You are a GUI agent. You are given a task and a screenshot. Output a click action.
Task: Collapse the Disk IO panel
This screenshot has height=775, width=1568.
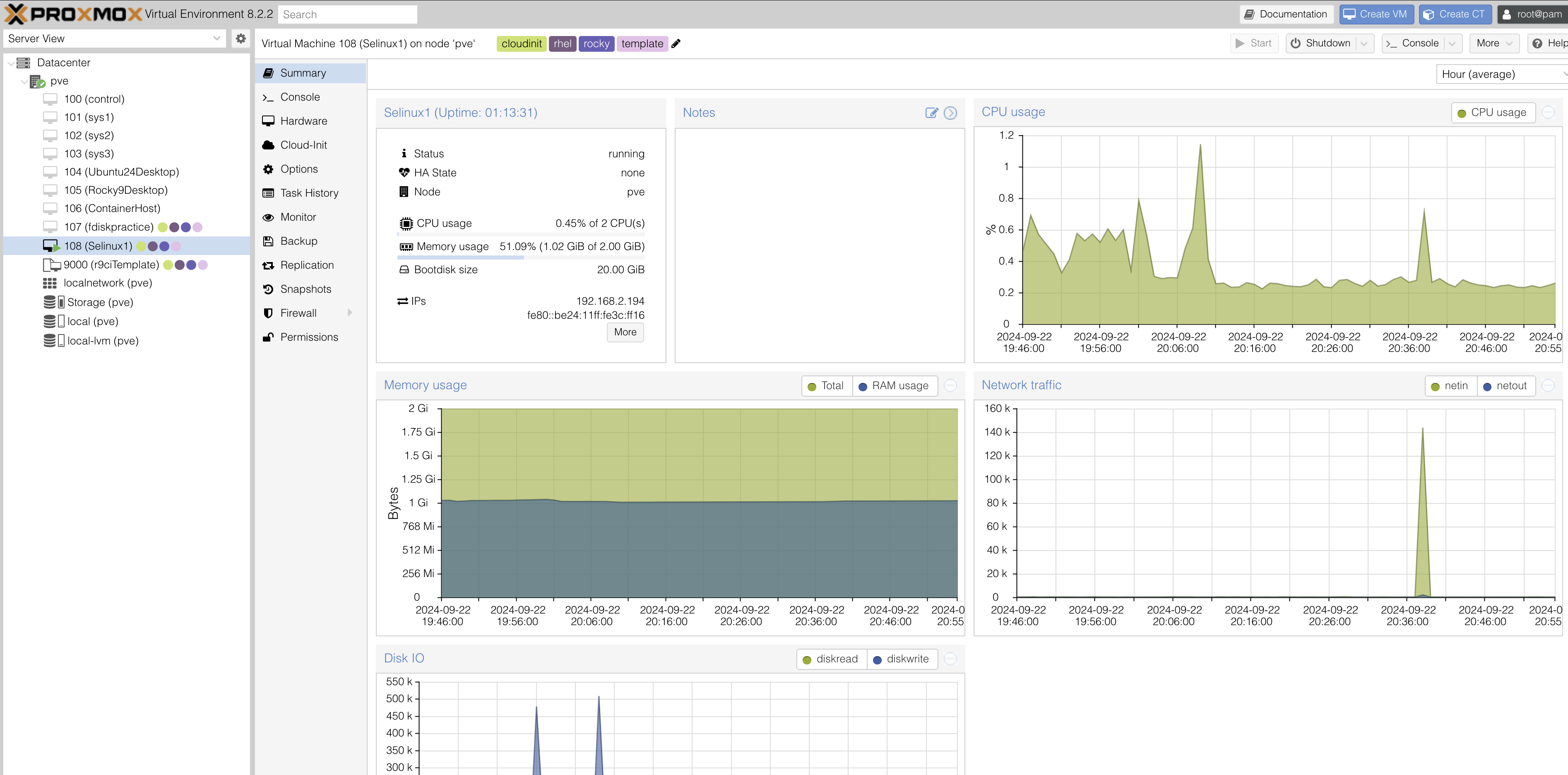coord(950,658)
